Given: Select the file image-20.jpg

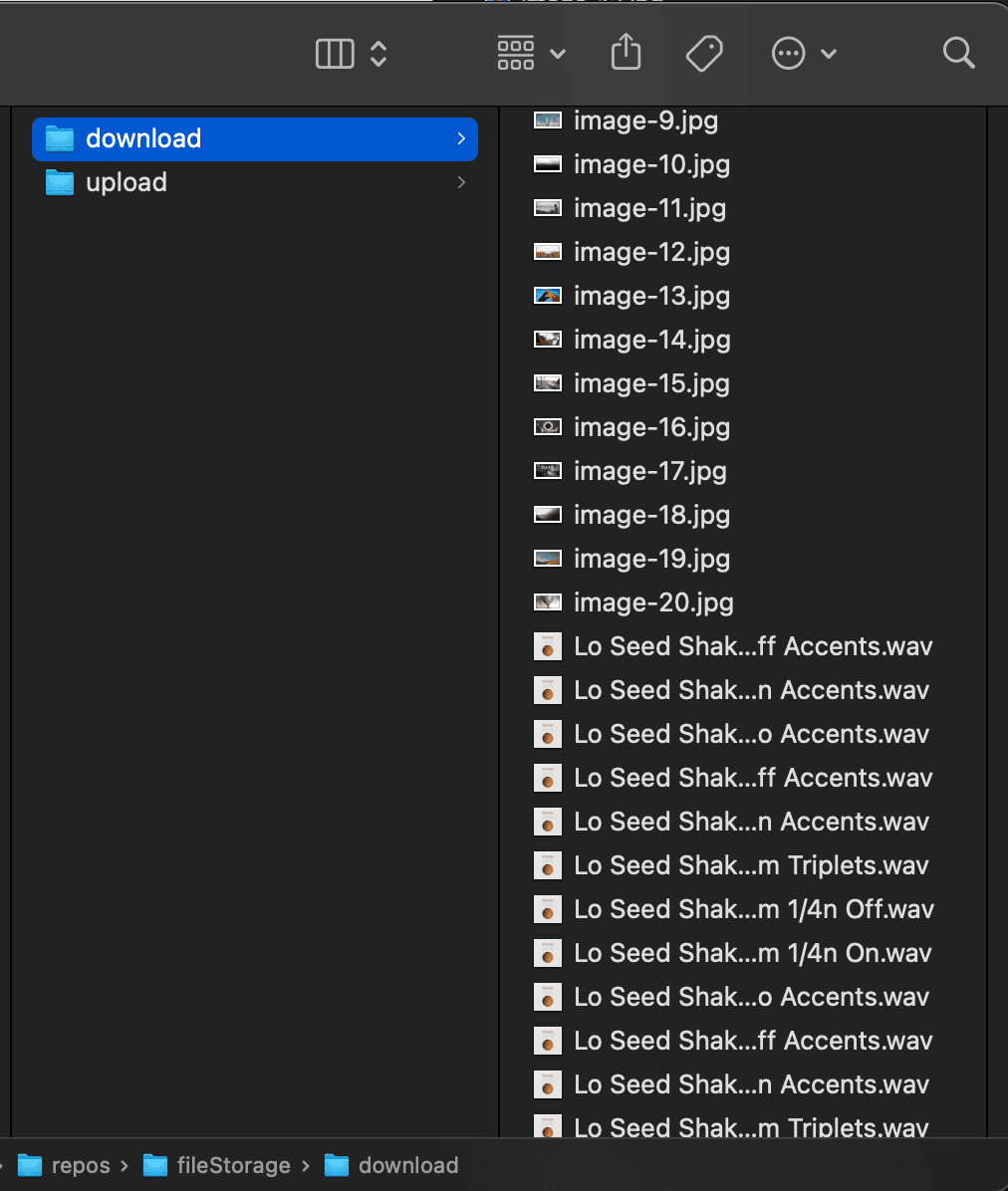Looking at the screenshot, I should point(653,602).
